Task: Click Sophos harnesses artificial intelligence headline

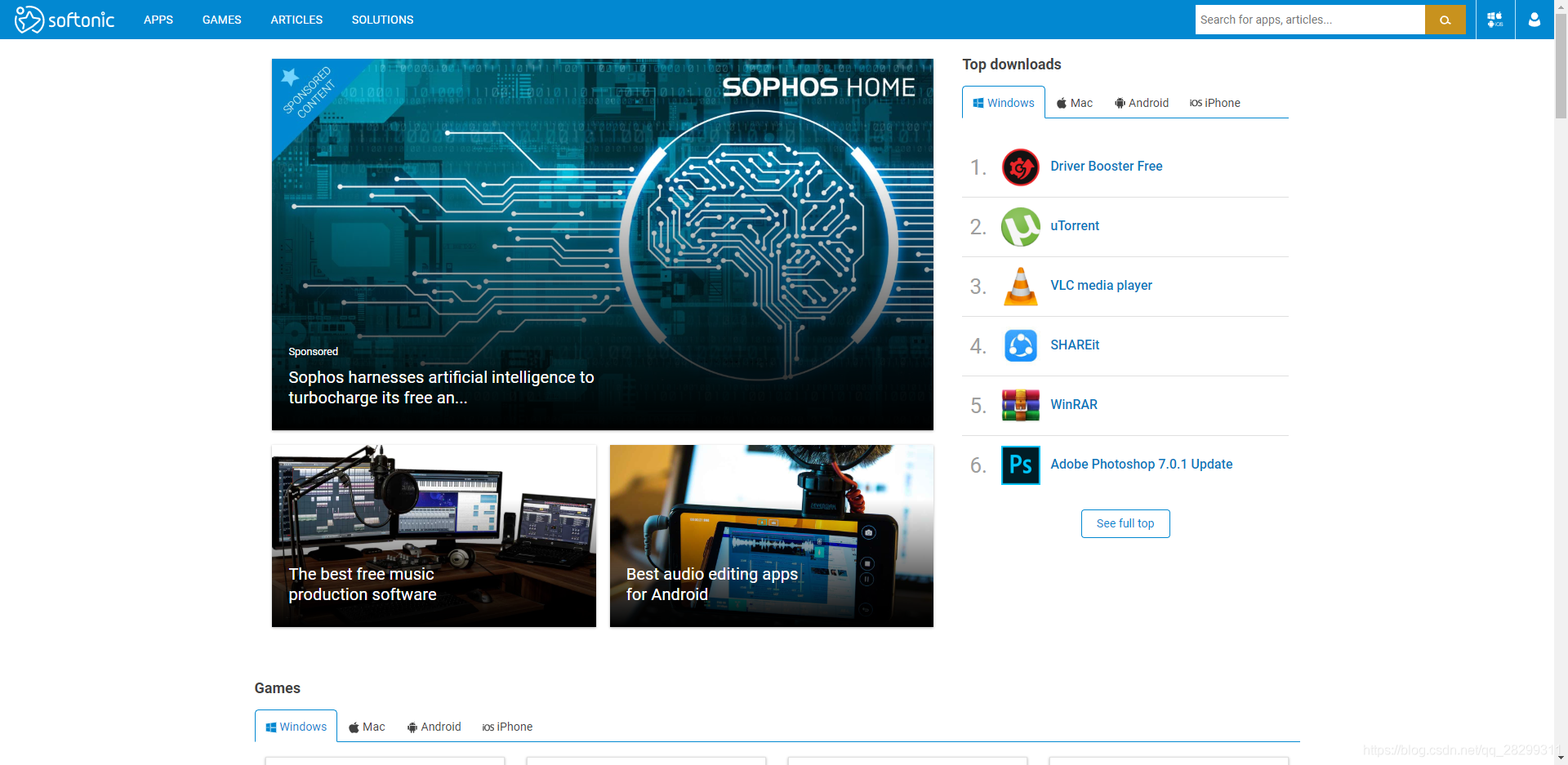Action: pos(441,388)
